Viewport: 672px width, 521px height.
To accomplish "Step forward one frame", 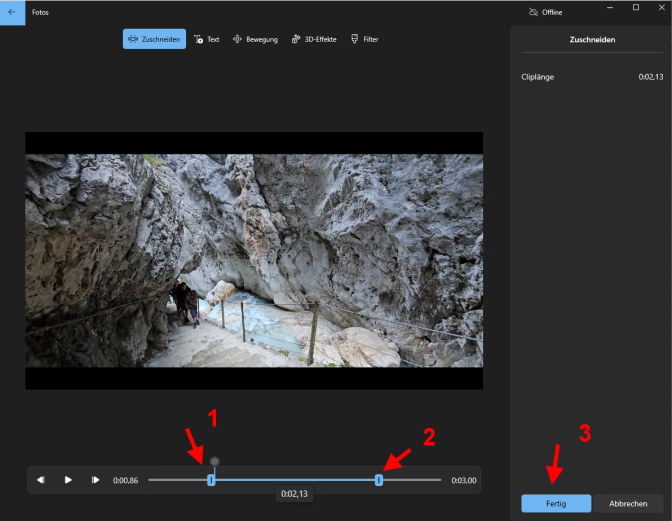I will pyautogui.click(x=95, y=480).
